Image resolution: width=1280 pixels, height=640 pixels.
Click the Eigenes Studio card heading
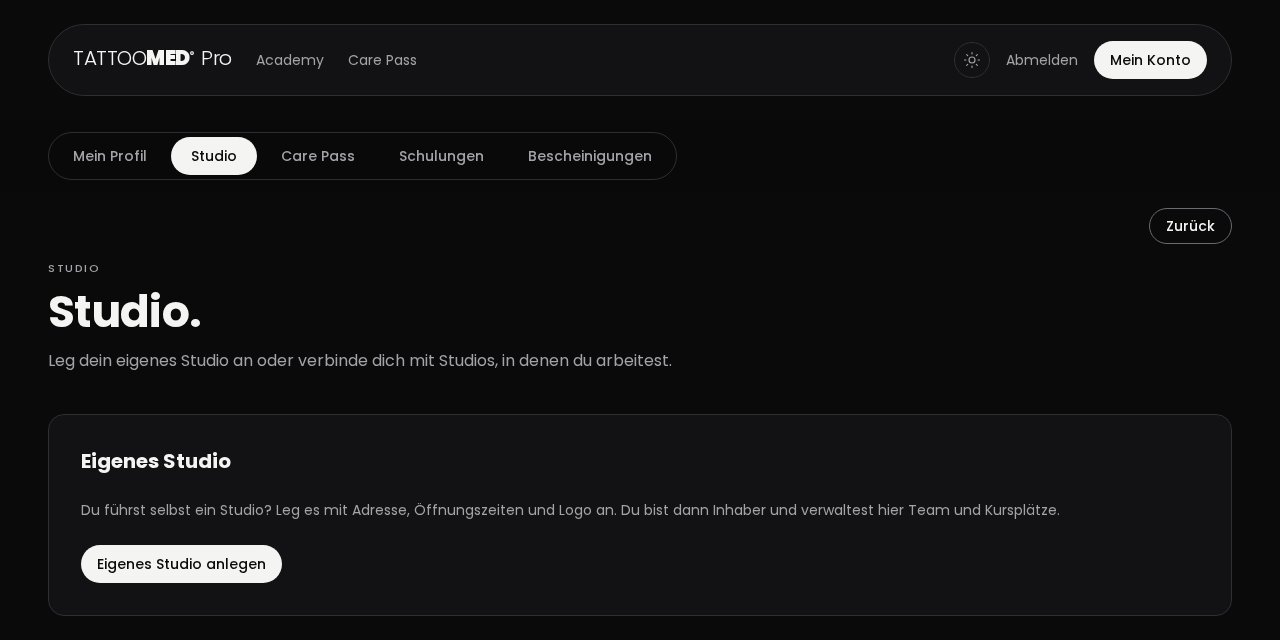pyautogui.click(x=156, y=461)
